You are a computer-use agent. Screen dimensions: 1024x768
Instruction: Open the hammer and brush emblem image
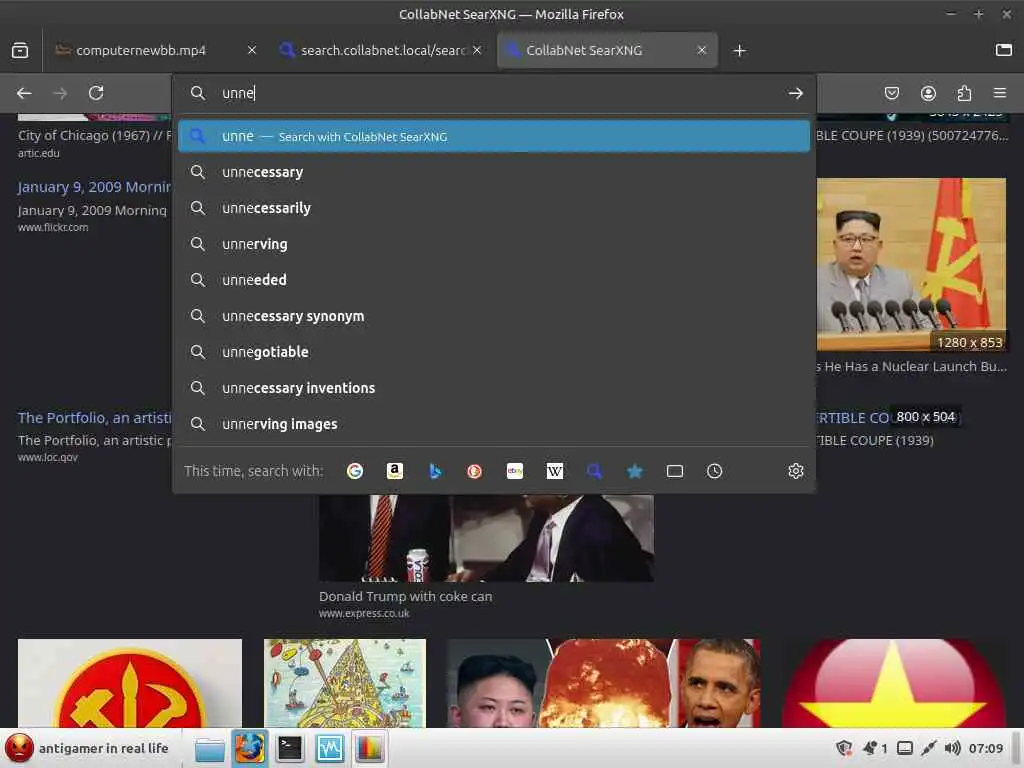(130, 683)
